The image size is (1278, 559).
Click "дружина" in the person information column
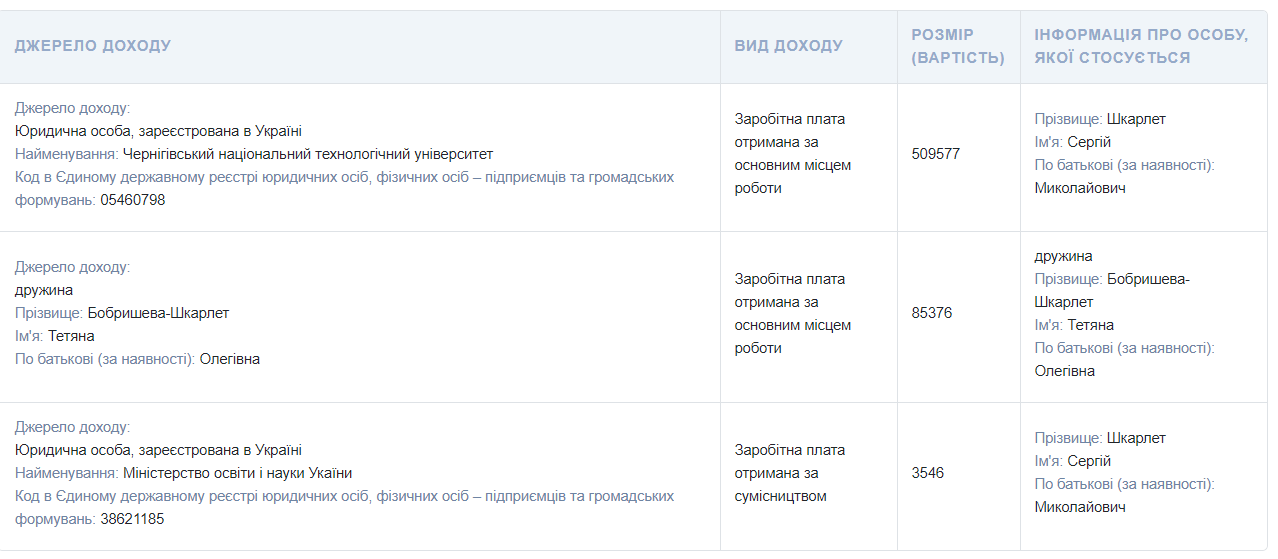(x=1063, y=256)
